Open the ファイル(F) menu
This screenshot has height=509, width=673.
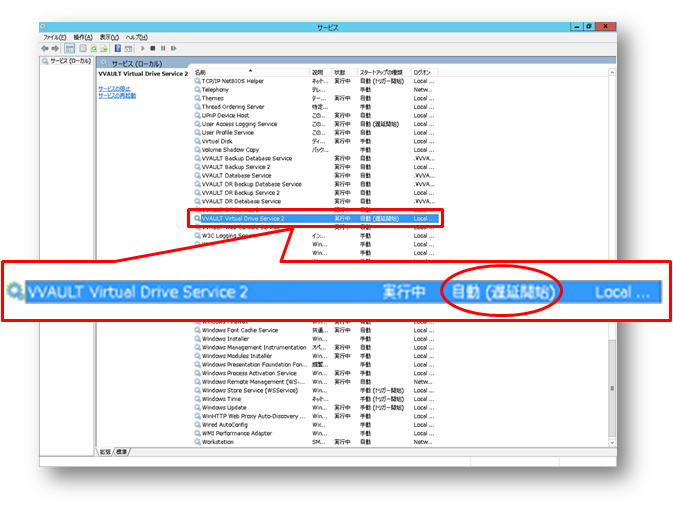(x=55, y=37)
